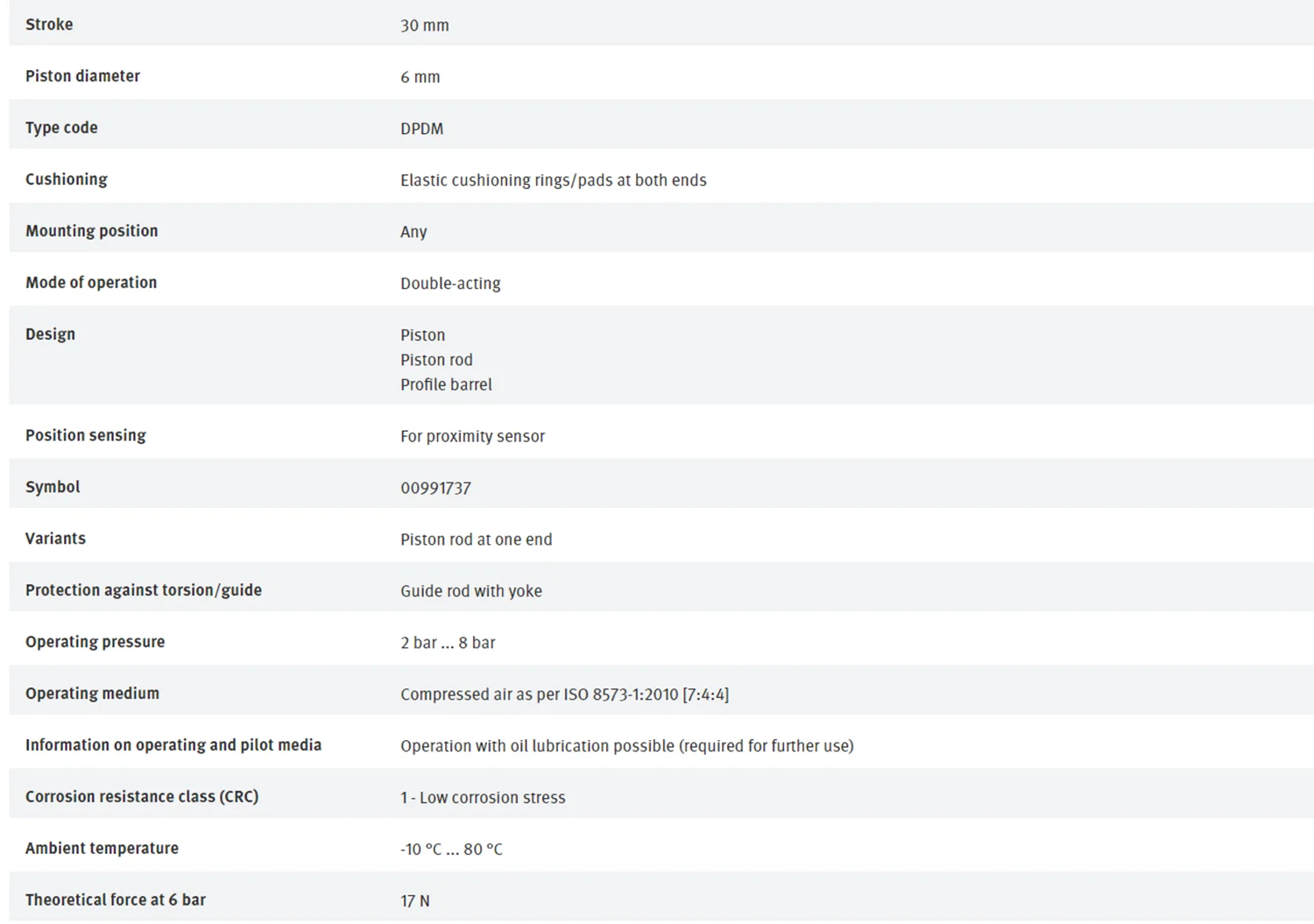Click the Operating pressure label
This screenshot has width=1314, height=924.
pyautogui.click(x=95, y=642)
